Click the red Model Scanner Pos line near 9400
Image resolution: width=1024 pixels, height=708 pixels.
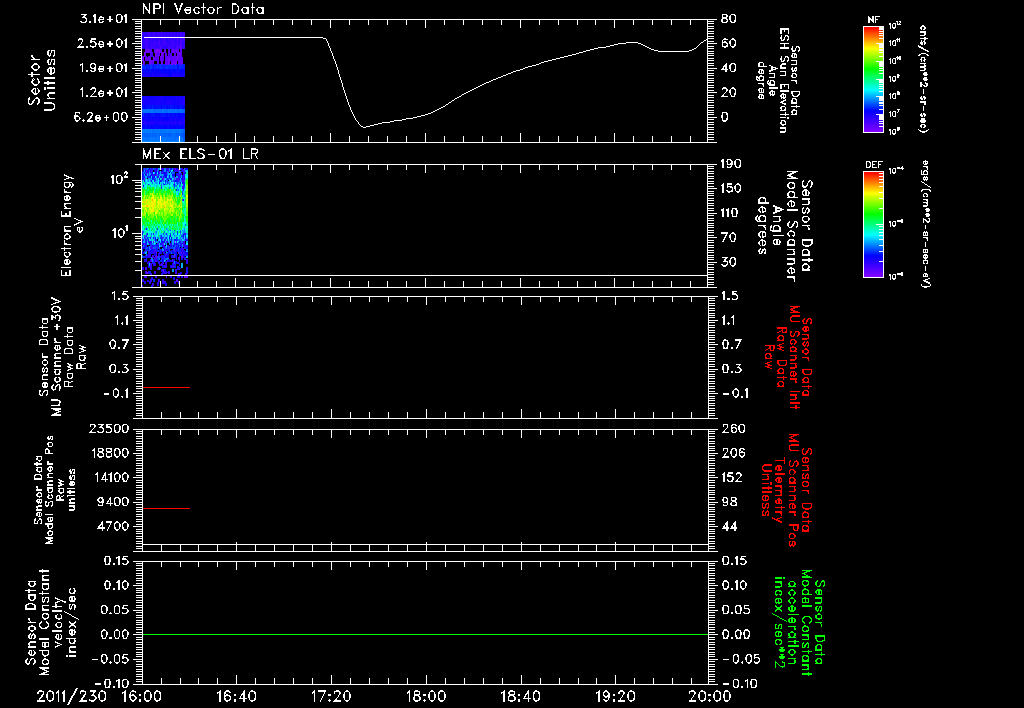click(166, 508)
